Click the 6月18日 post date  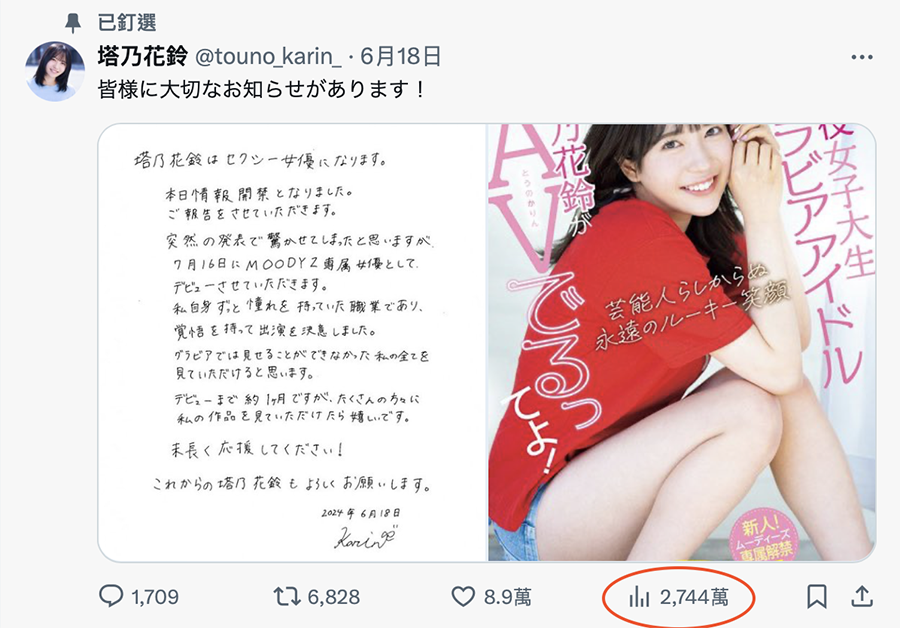[401, 56]
